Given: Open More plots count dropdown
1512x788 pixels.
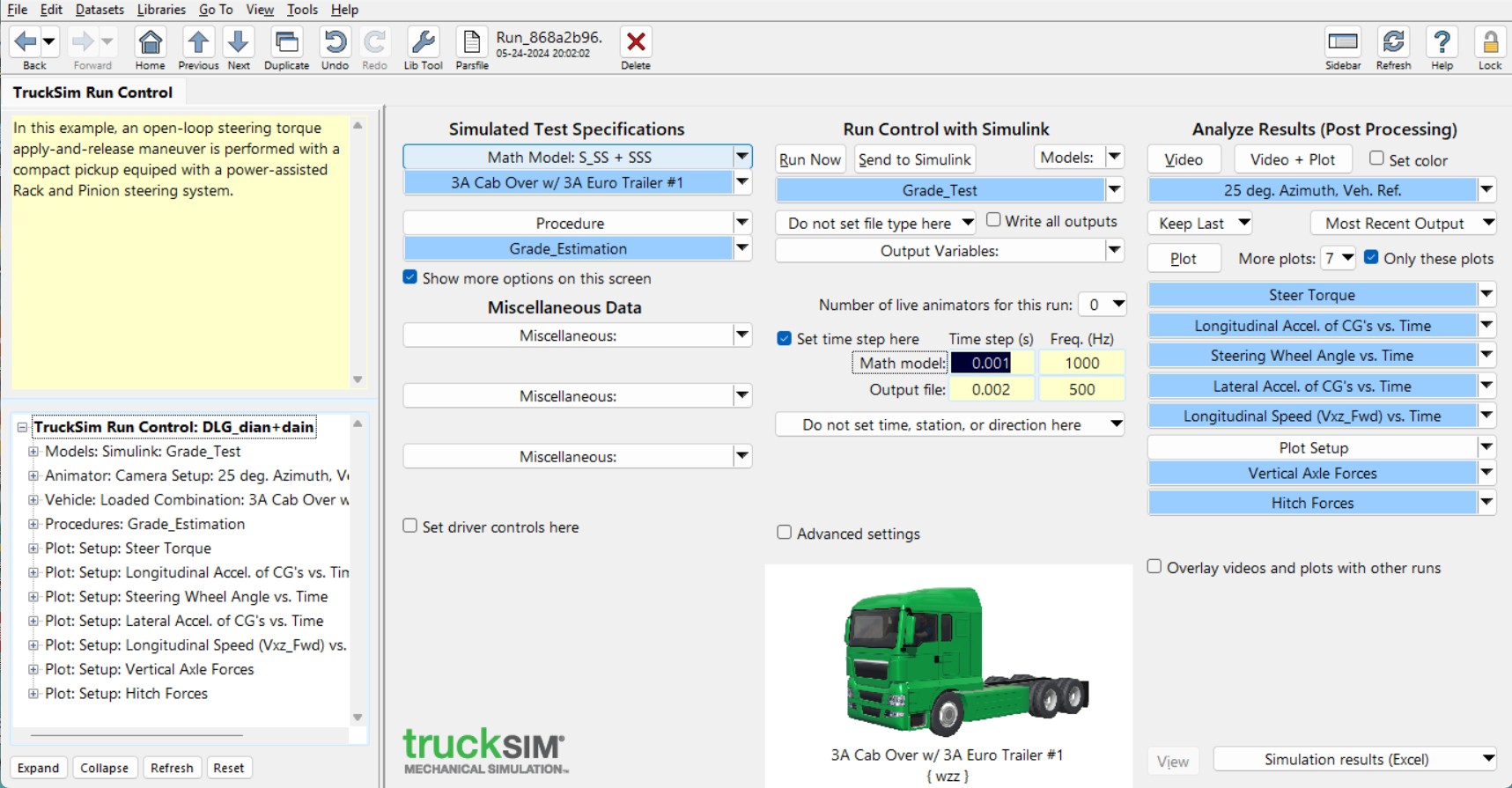Looking at the screenshot, I should pos(1339,258).
